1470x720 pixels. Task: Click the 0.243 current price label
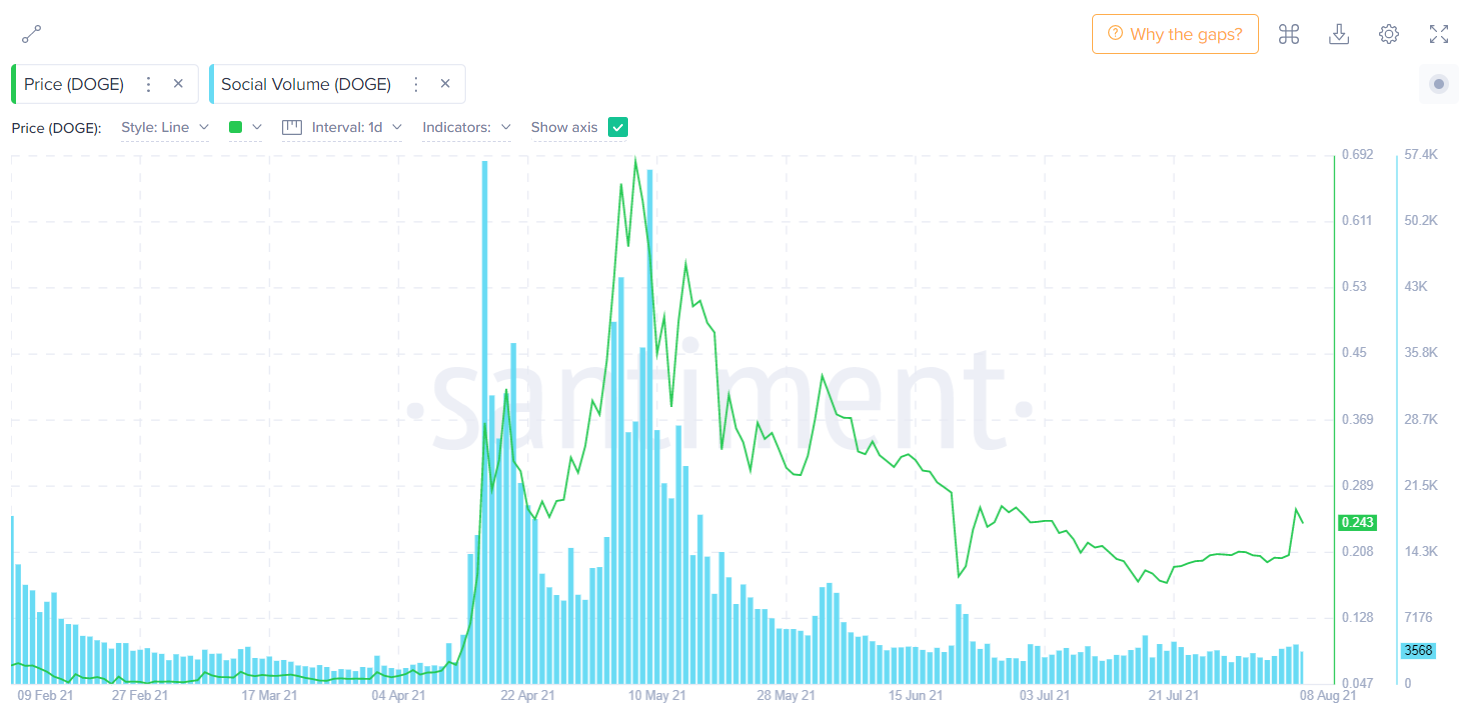point(1356,522)
